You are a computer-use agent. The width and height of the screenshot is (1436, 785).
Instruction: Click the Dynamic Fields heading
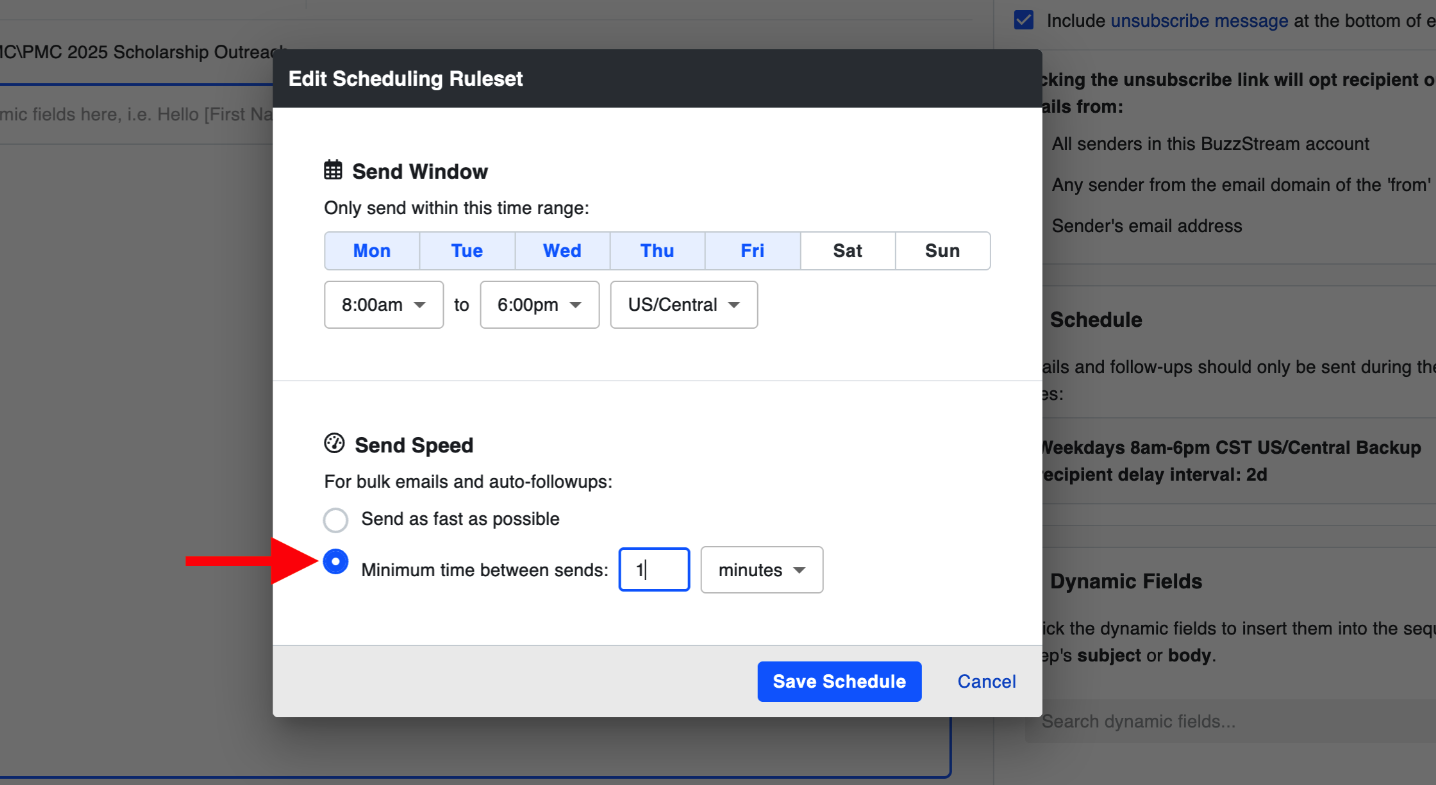(x=1126, y=582)
